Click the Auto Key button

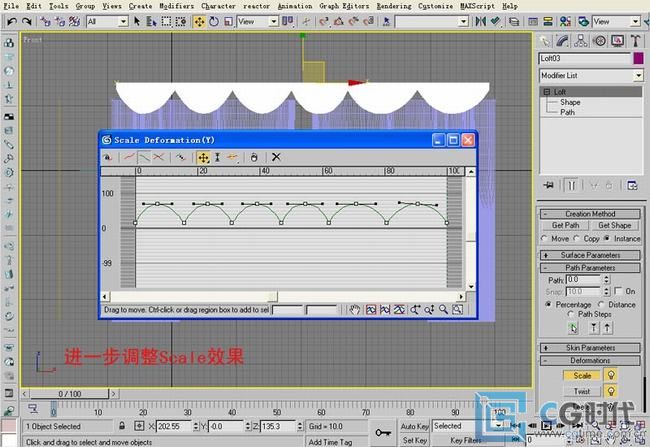click(415, 426)
